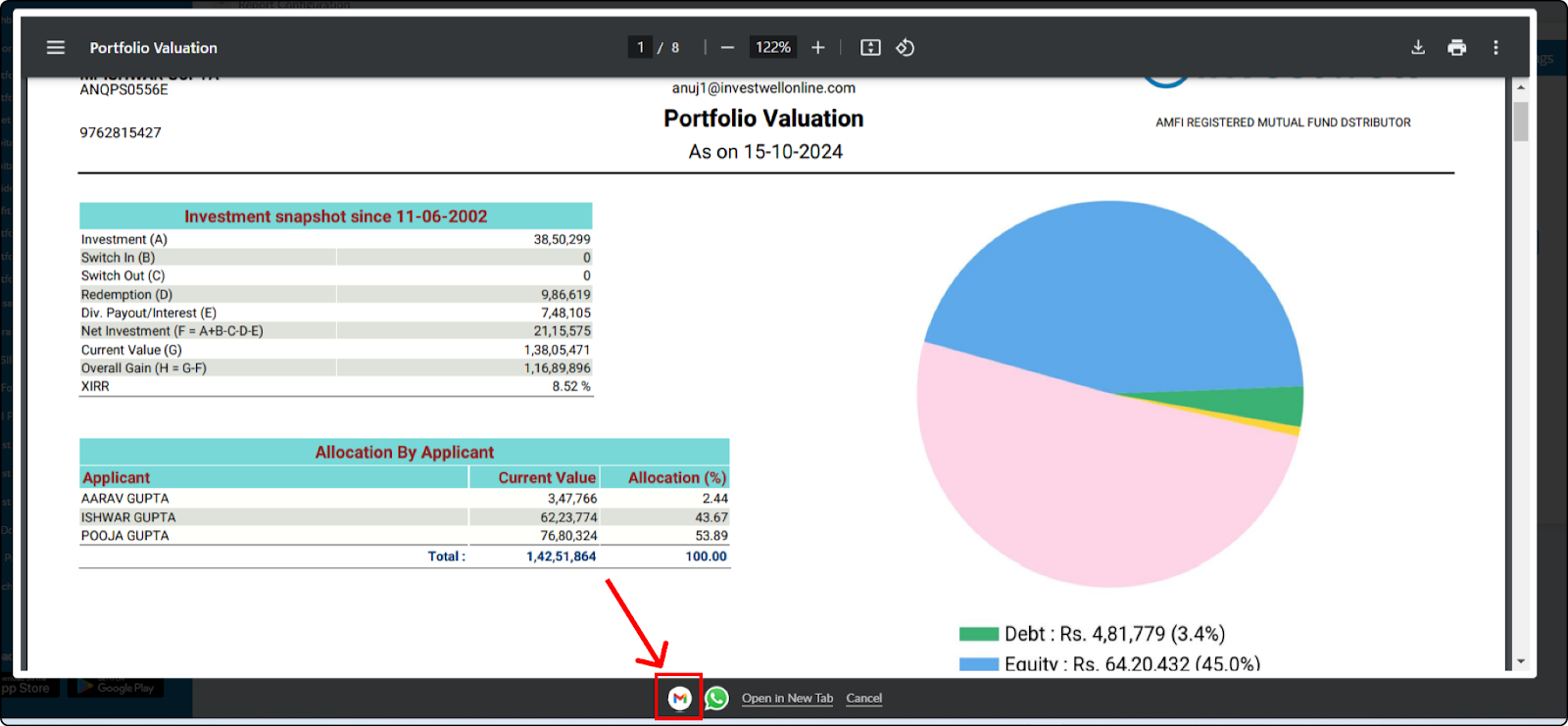Click the total value 1,42,51,864
The height and width of the screenshot is (726, 1568).
point(561,557)
